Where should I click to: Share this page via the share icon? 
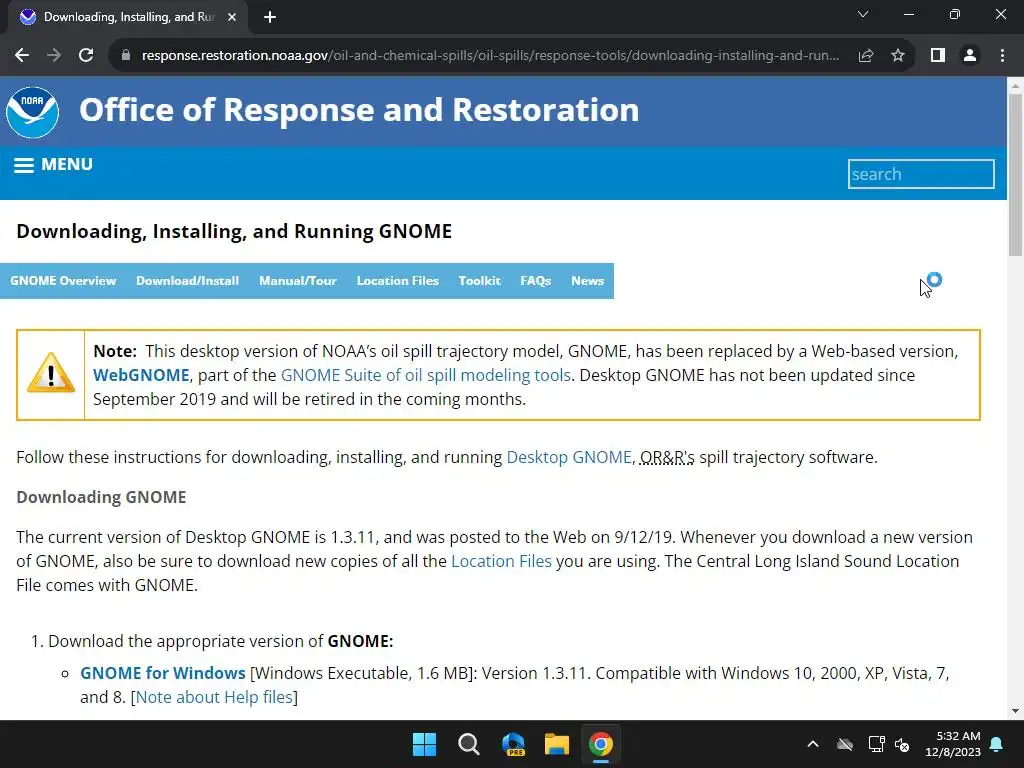tap(866, 56)
